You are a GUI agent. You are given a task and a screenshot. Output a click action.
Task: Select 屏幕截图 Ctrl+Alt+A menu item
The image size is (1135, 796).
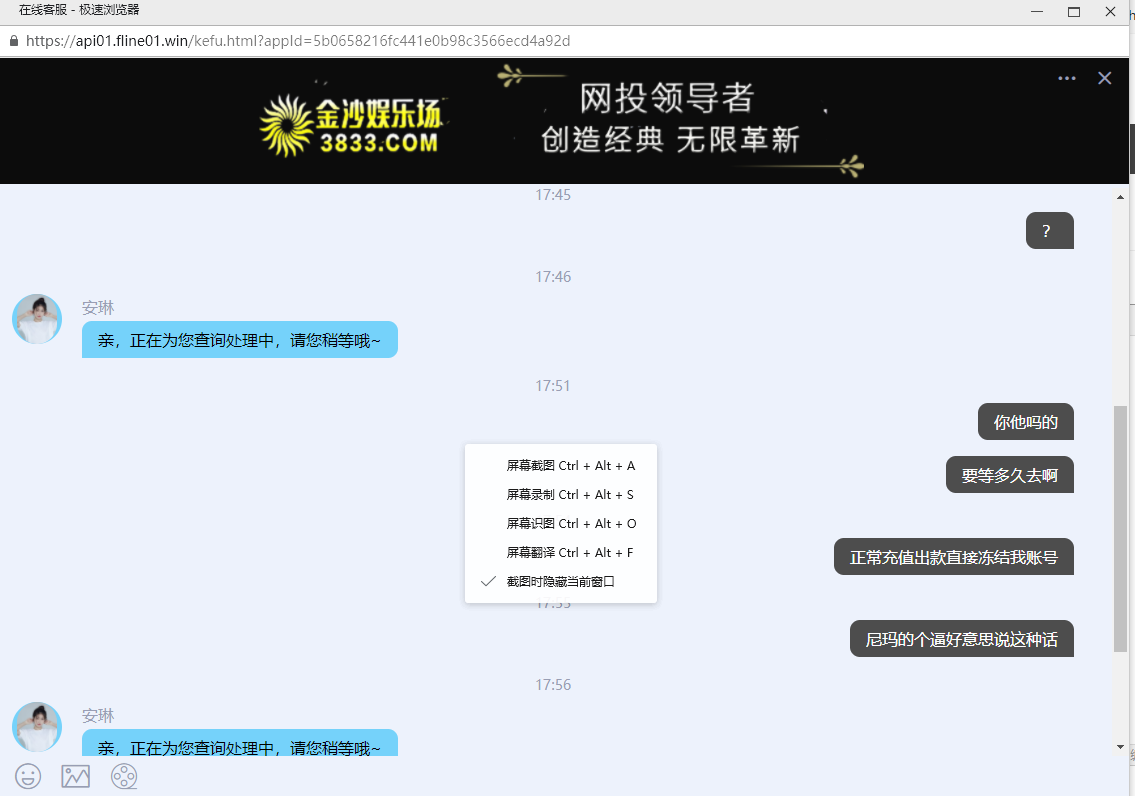click(x=570, y=466)
